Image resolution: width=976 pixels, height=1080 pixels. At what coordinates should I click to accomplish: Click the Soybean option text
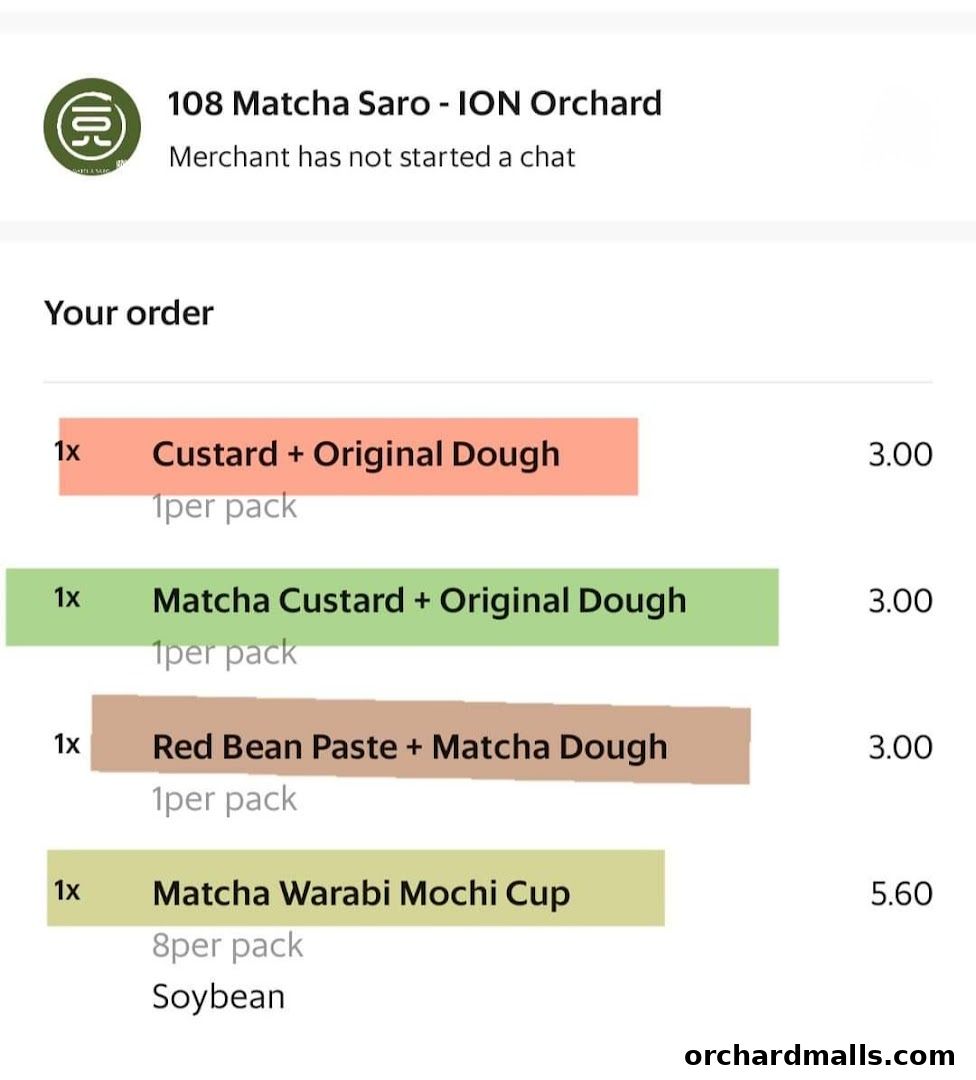point(218,997)
